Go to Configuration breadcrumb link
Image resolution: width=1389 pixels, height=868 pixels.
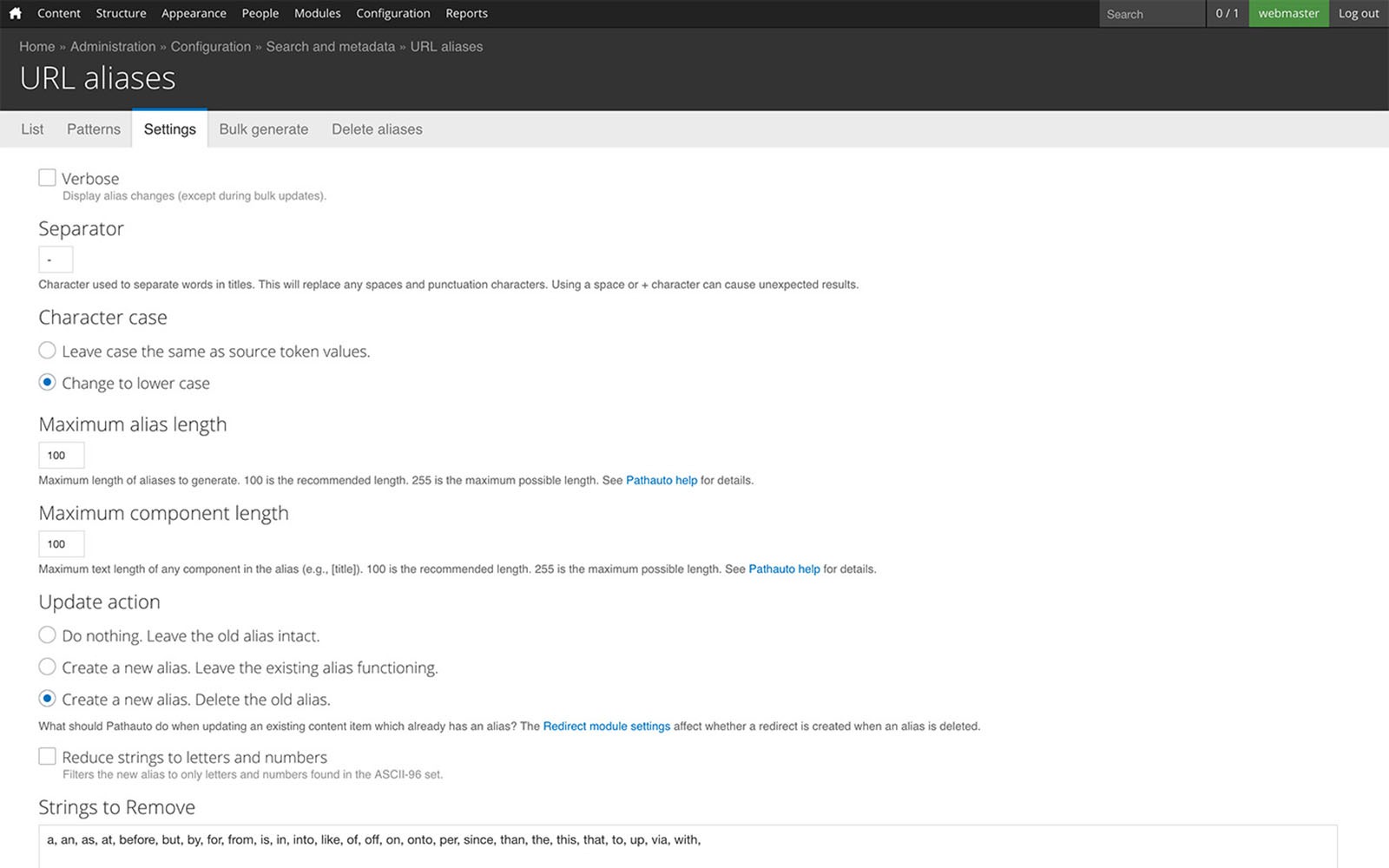click(x=211, y=47)
